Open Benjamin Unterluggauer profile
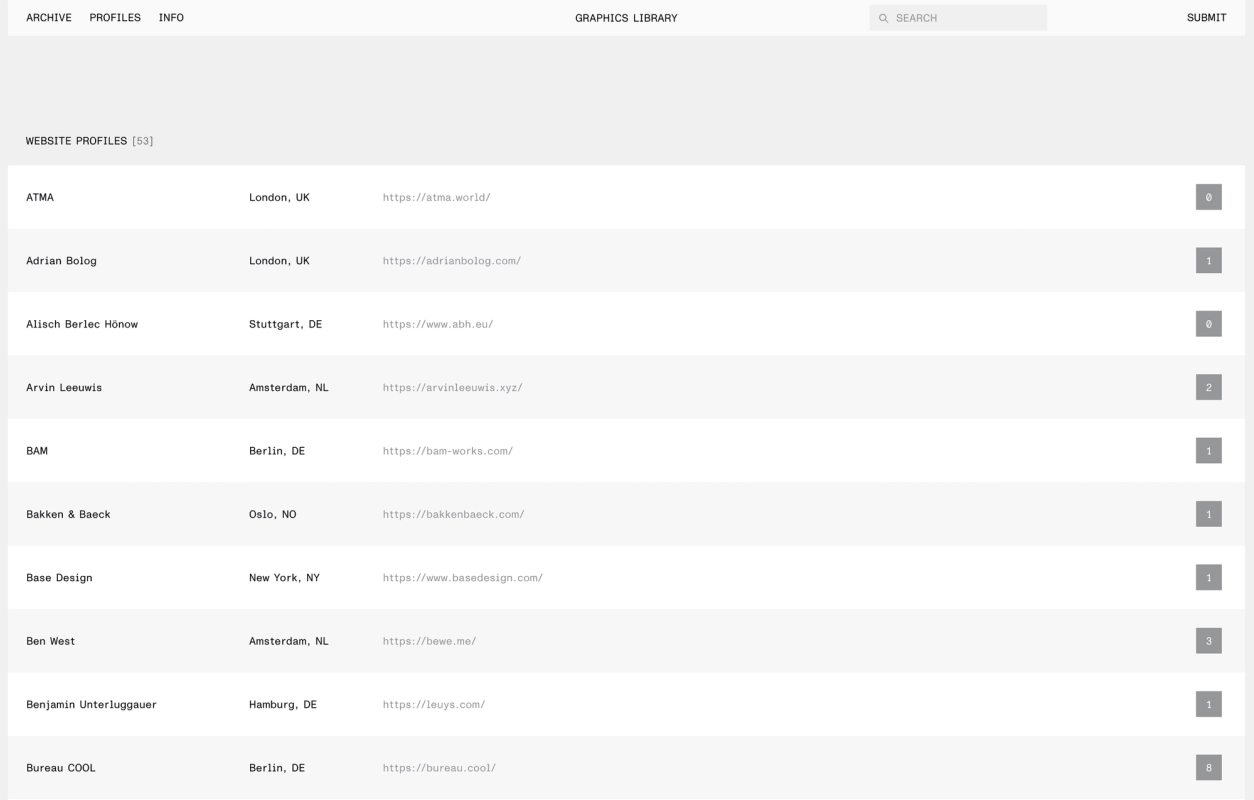 (x=91, y=705)
